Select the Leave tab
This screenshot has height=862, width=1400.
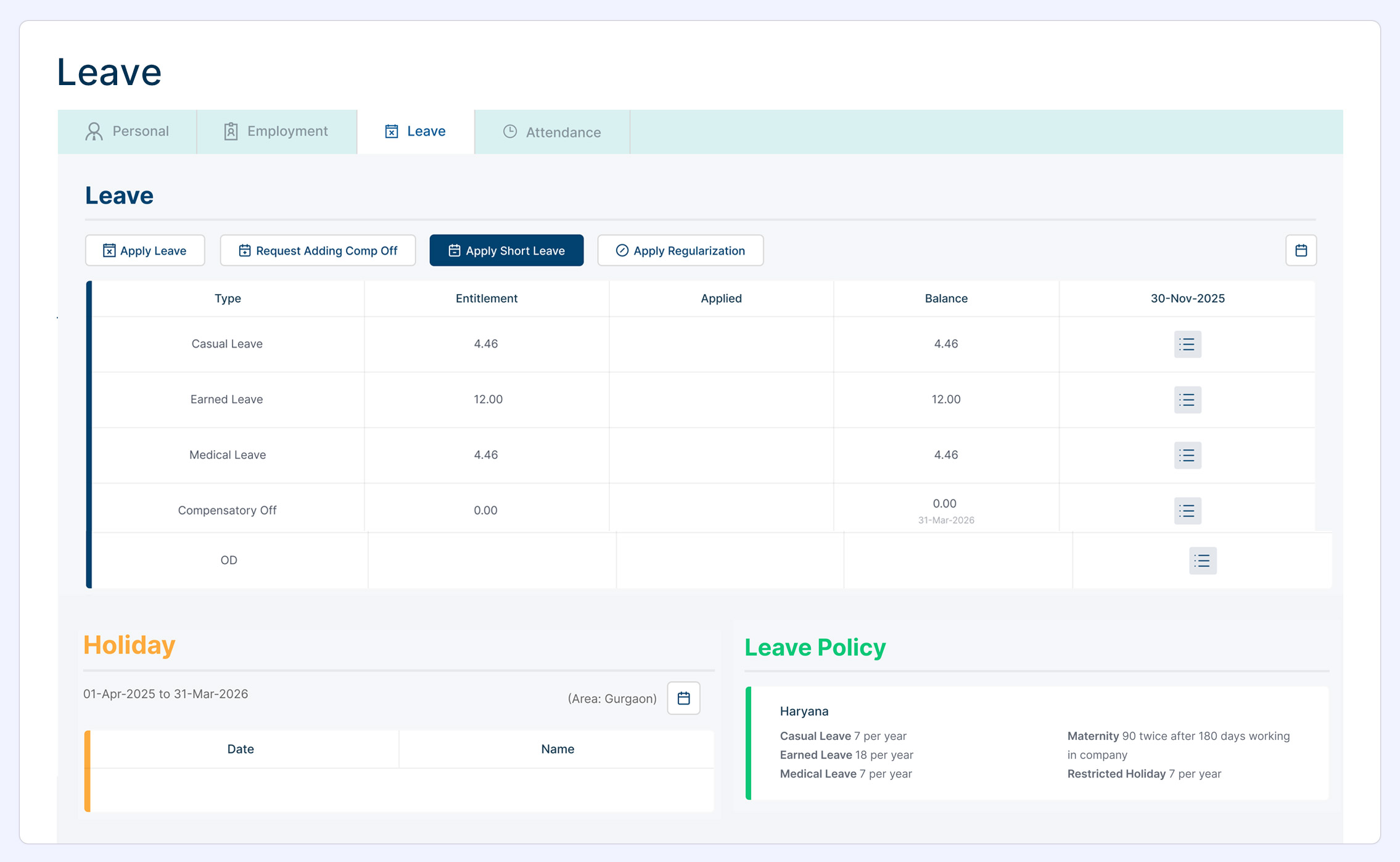pyautogui.click(x=416, y=131)
